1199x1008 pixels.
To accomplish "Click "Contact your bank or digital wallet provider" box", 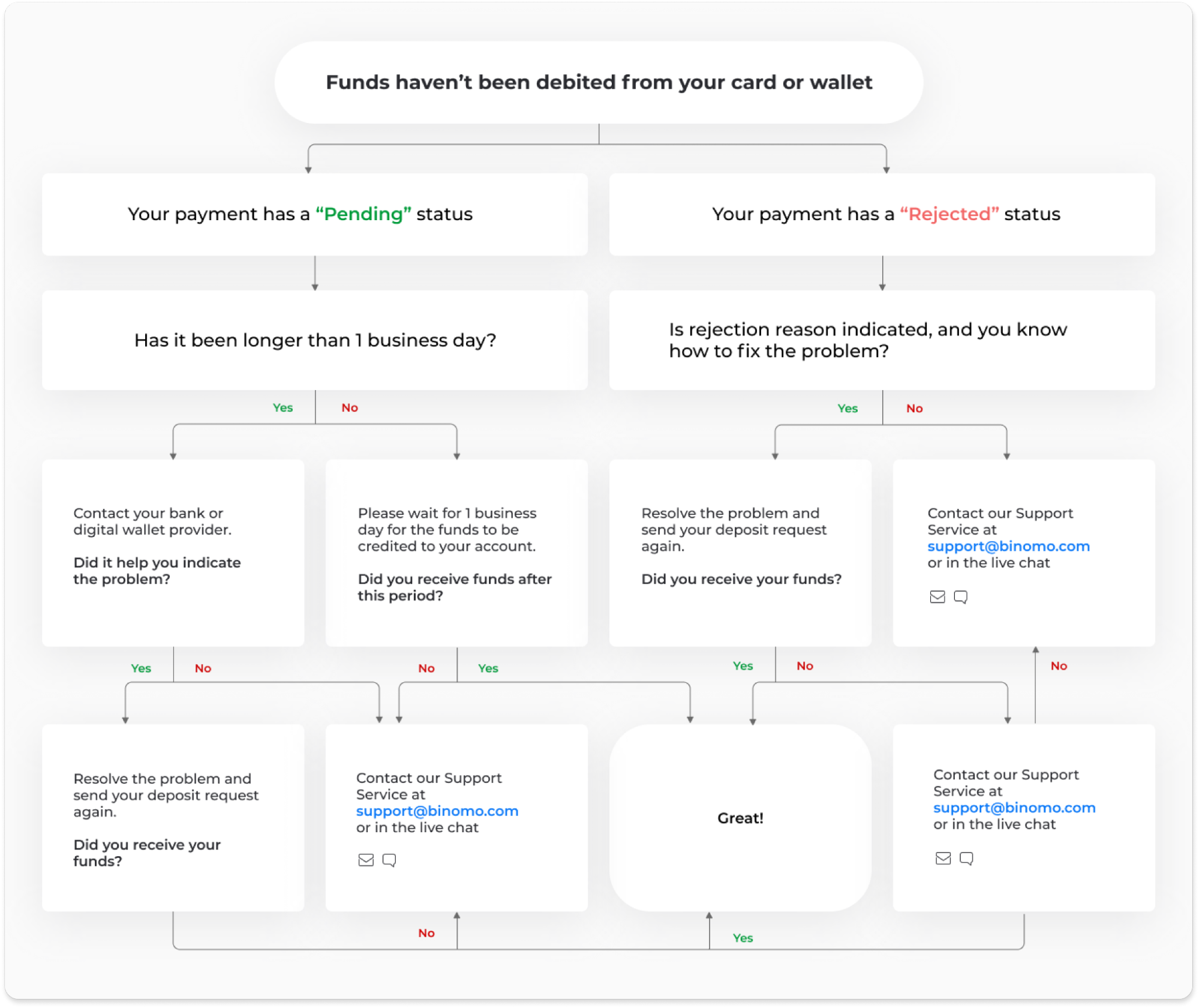I will [173, 552].
